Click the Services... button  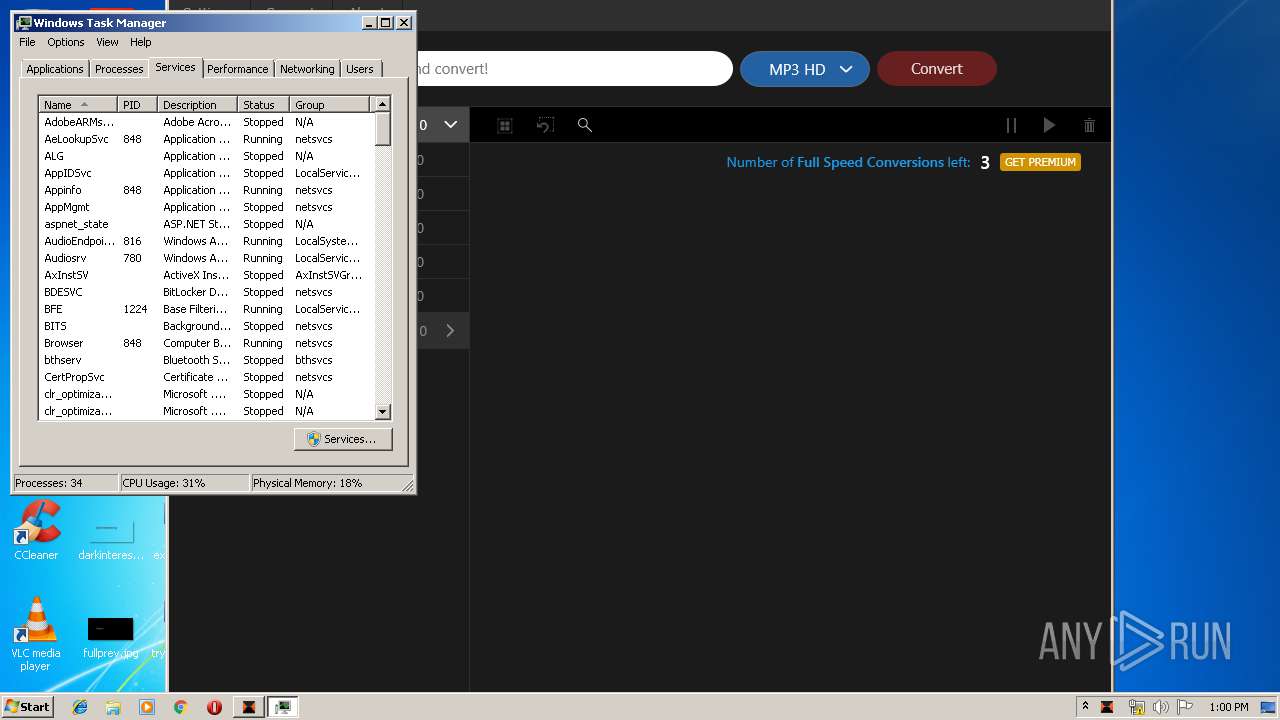click(343, 439)
